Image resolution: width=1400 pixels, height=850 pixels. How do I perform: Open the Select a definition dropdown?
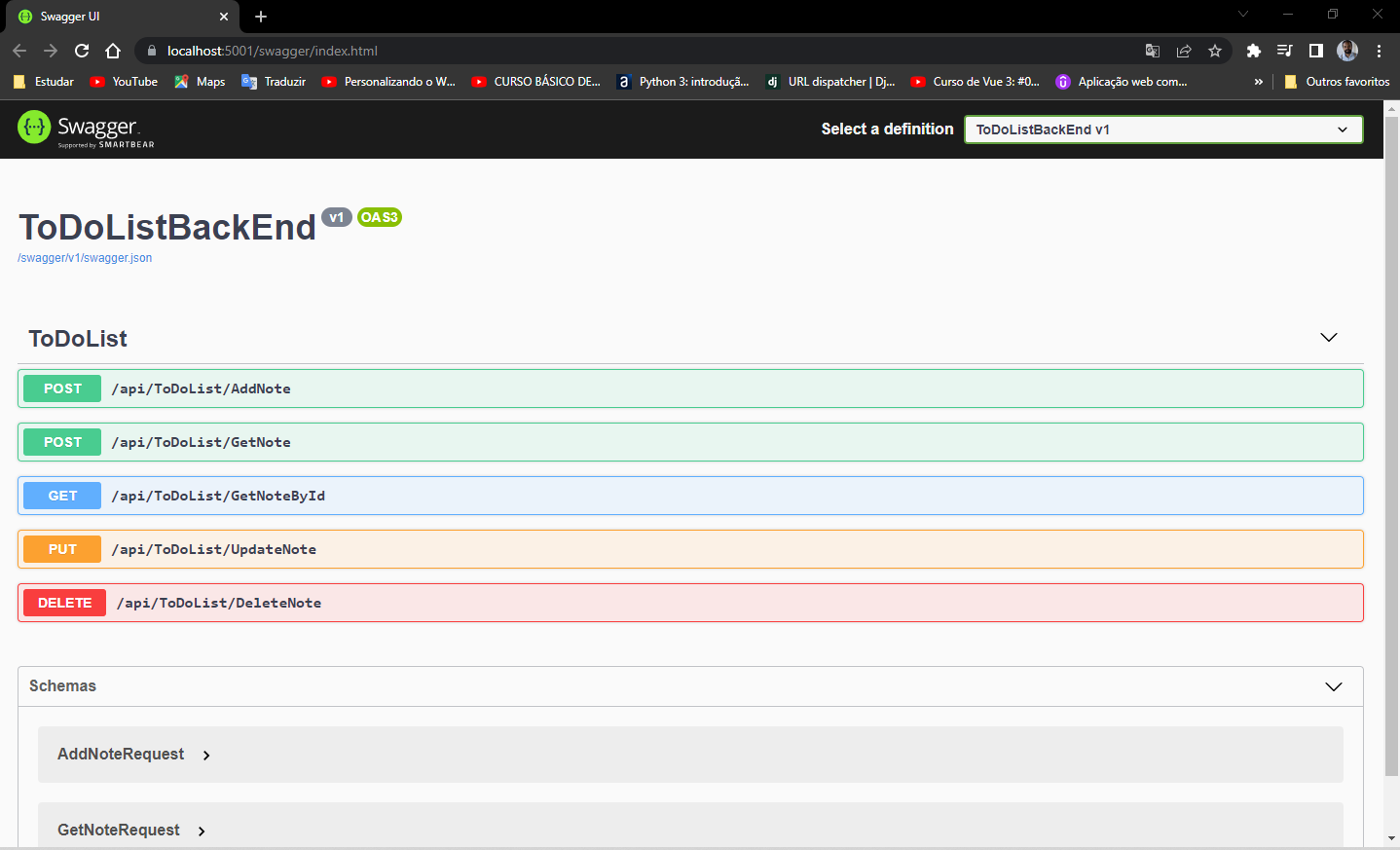click(1162, 129)
